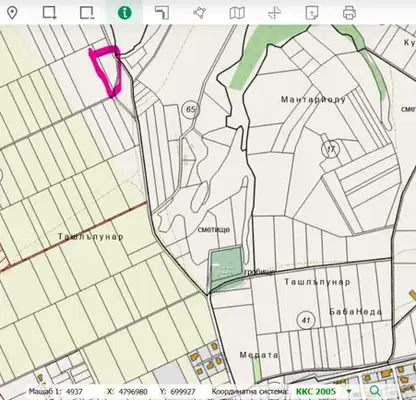The width and height of the screenshot is (416, 400).
Task: Select the distance measuring ruler tool
Action: point(162,13)
